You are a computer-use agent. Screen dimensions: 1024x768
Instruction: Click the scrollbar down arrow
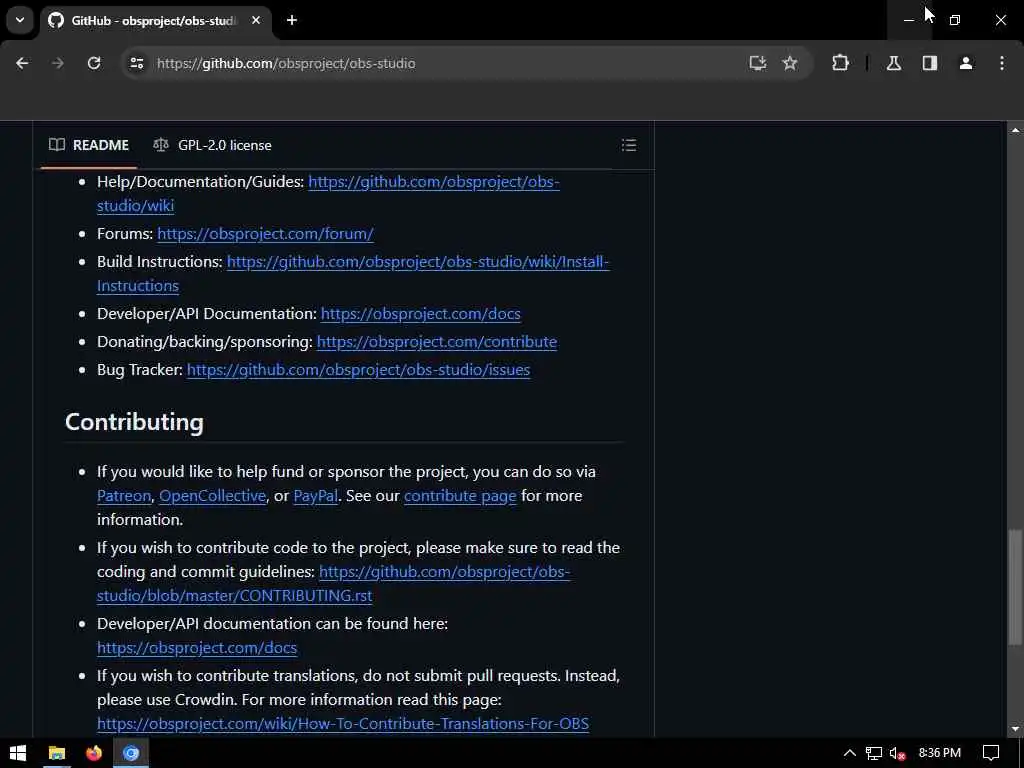(1015, 729)
